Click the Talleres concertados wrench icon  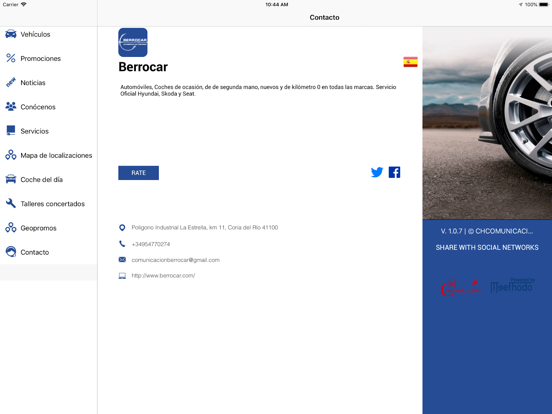pos(11,203)
